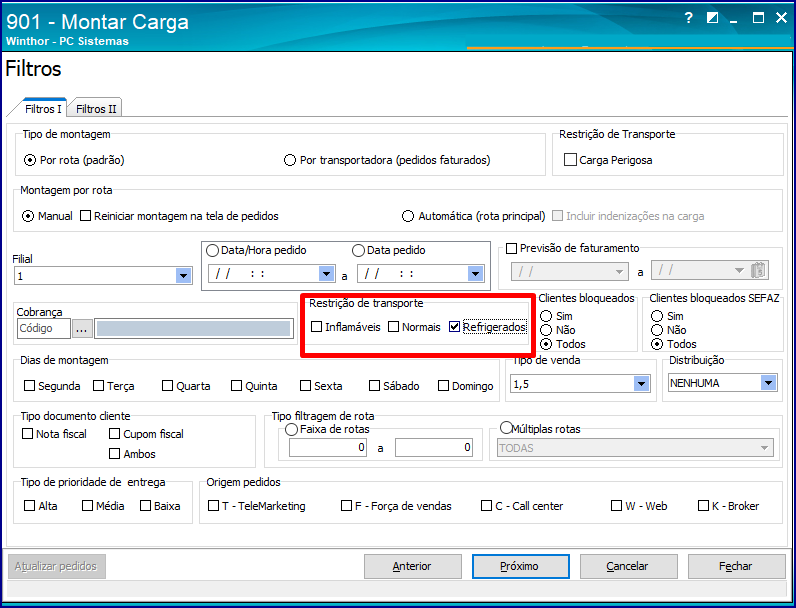Screen dimensions: 796x608
Task: Check Segunda in Dias de montagem
Action: coord(29,386)
